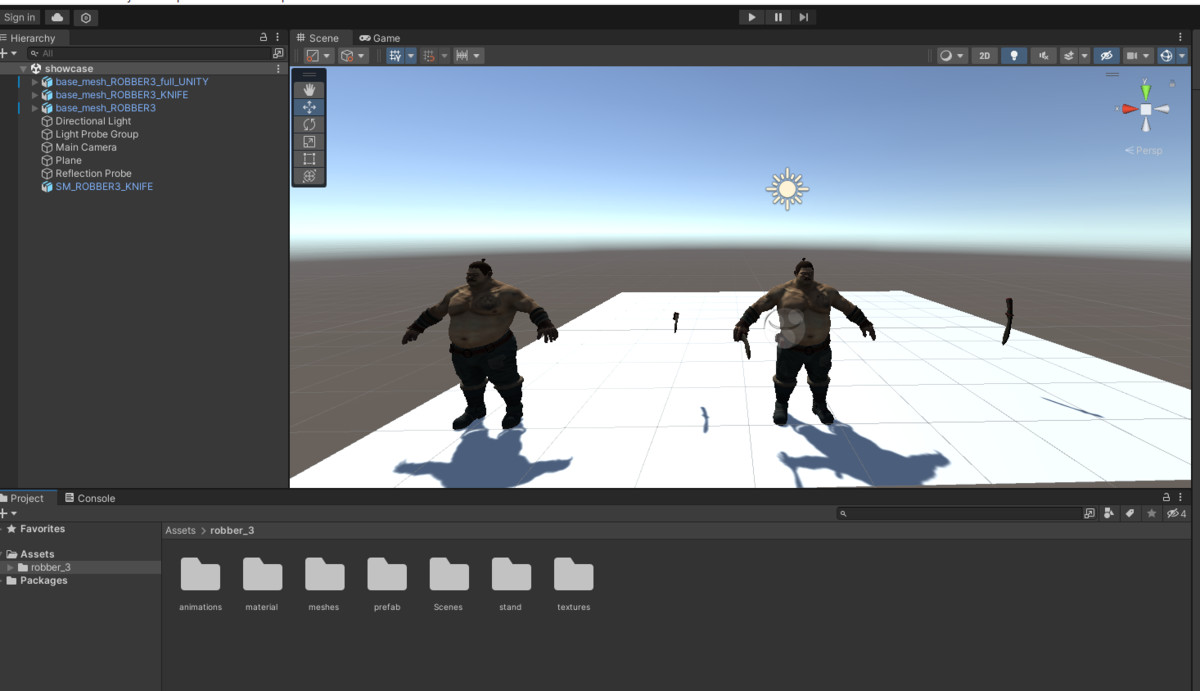Expand base_mesh_ROBBER3_KNIFE in the Hierarchy

[35, 95]
